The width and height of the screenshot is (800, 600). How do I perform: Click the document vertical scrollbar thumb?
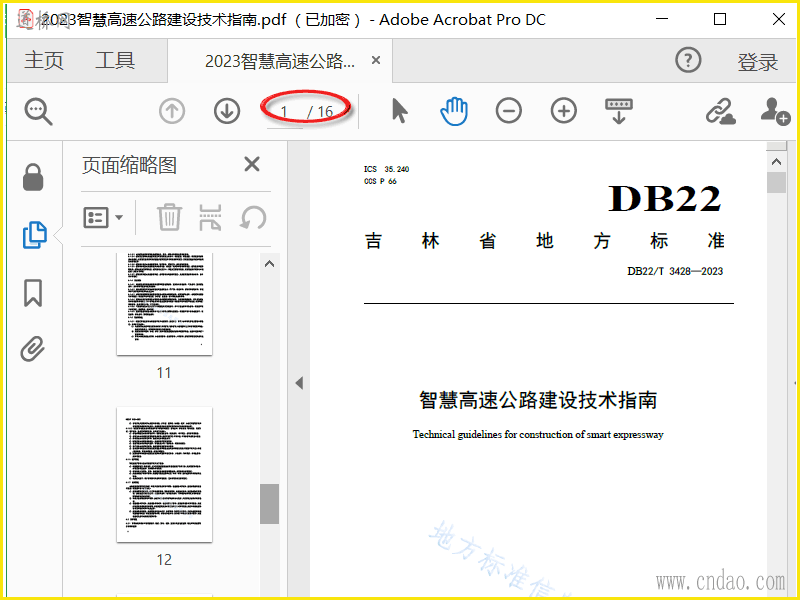(776, 183)
